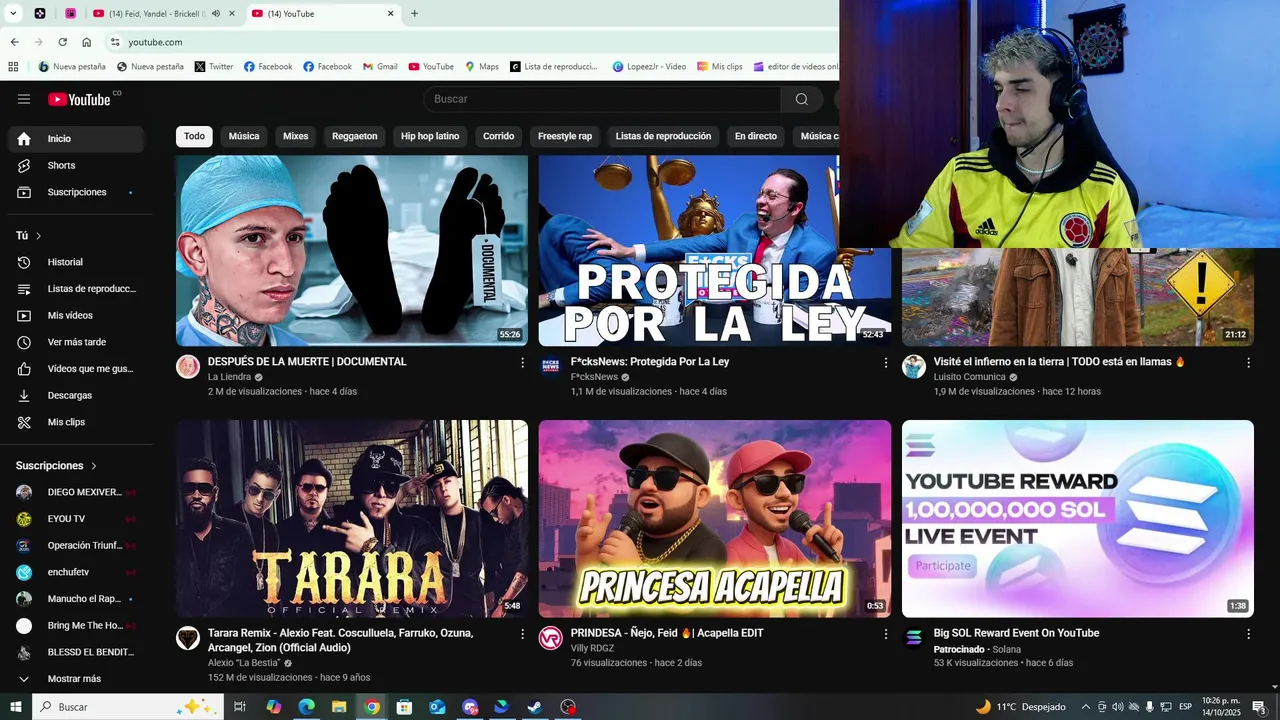Expand the Suscripciones section heading

tap(57, 466)
